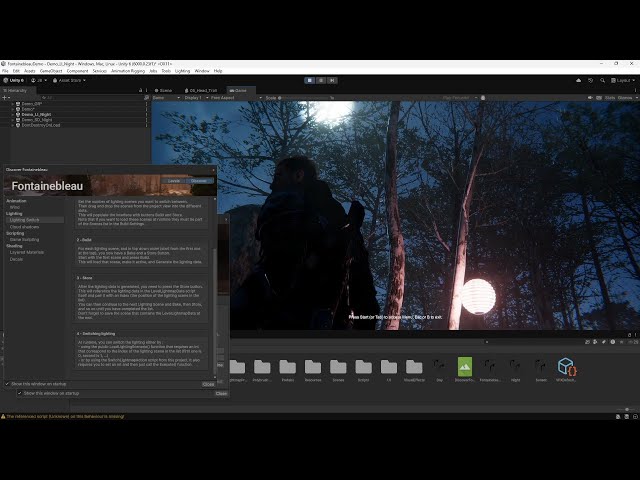This screenshot has width=640, height=480.
Task: Open the undo history icon
Action: (x=591, y=80)
